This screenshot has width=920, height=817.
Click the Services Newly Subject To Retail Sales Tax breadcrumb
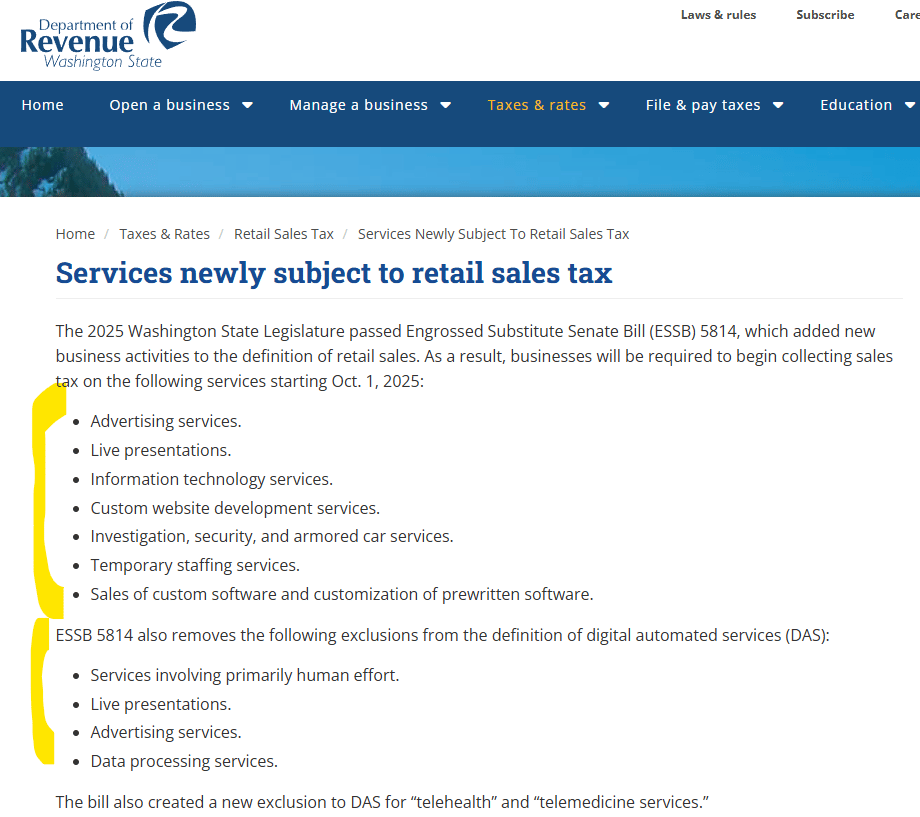click(493, 234)
